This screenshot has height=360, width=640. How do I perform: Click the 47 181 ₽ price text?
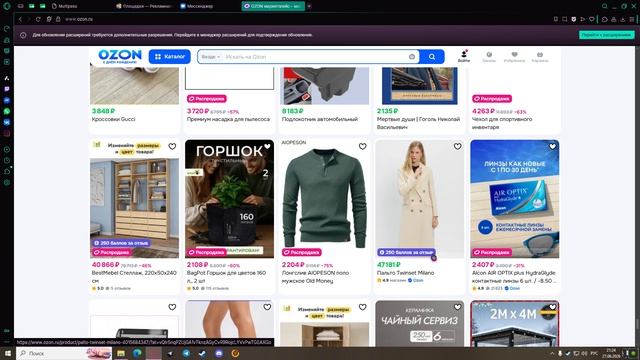pyautogui.click(x=389, y=264)
